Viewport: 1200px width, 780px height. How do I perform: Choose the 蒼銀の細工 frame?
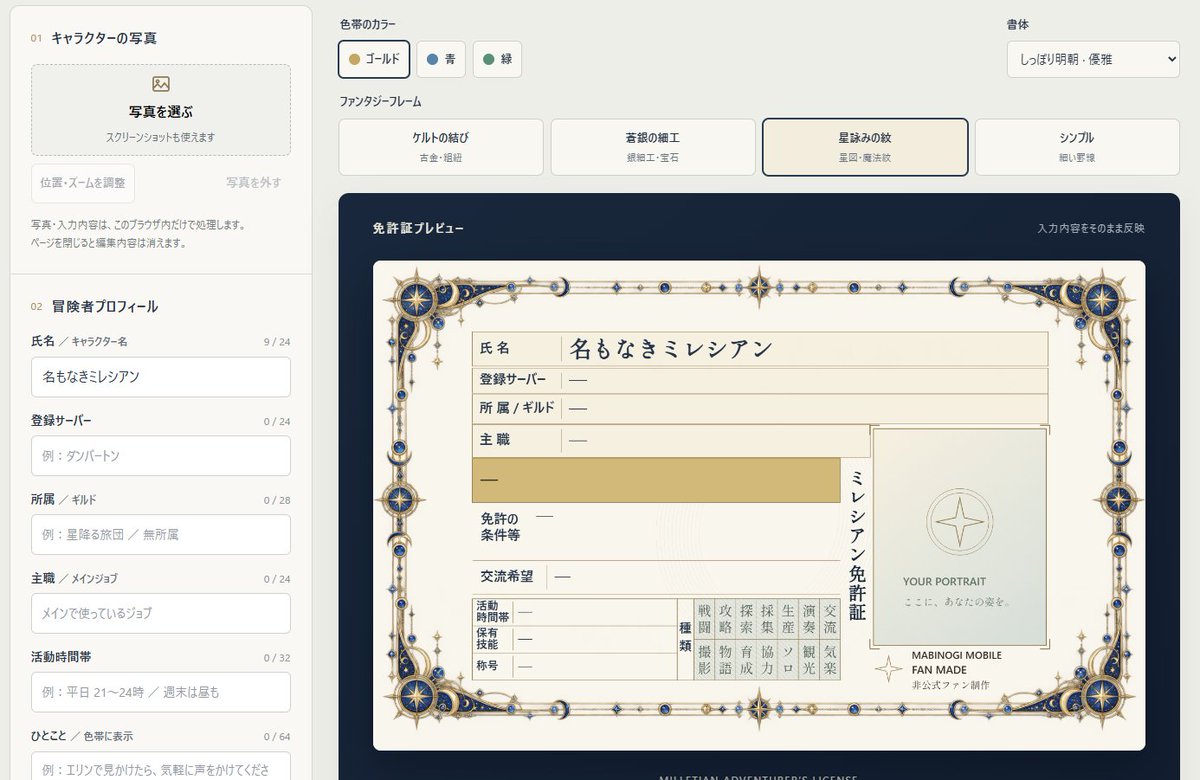[x=653, y=147]
